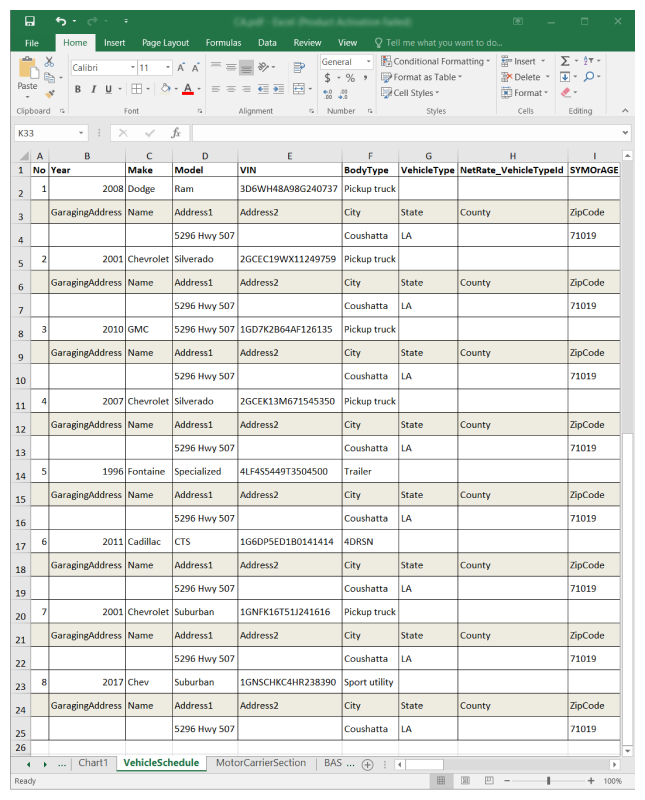The image size is (645, 800).
Task: Decrease indent of cell contents
Action: [x=263, y=89]
